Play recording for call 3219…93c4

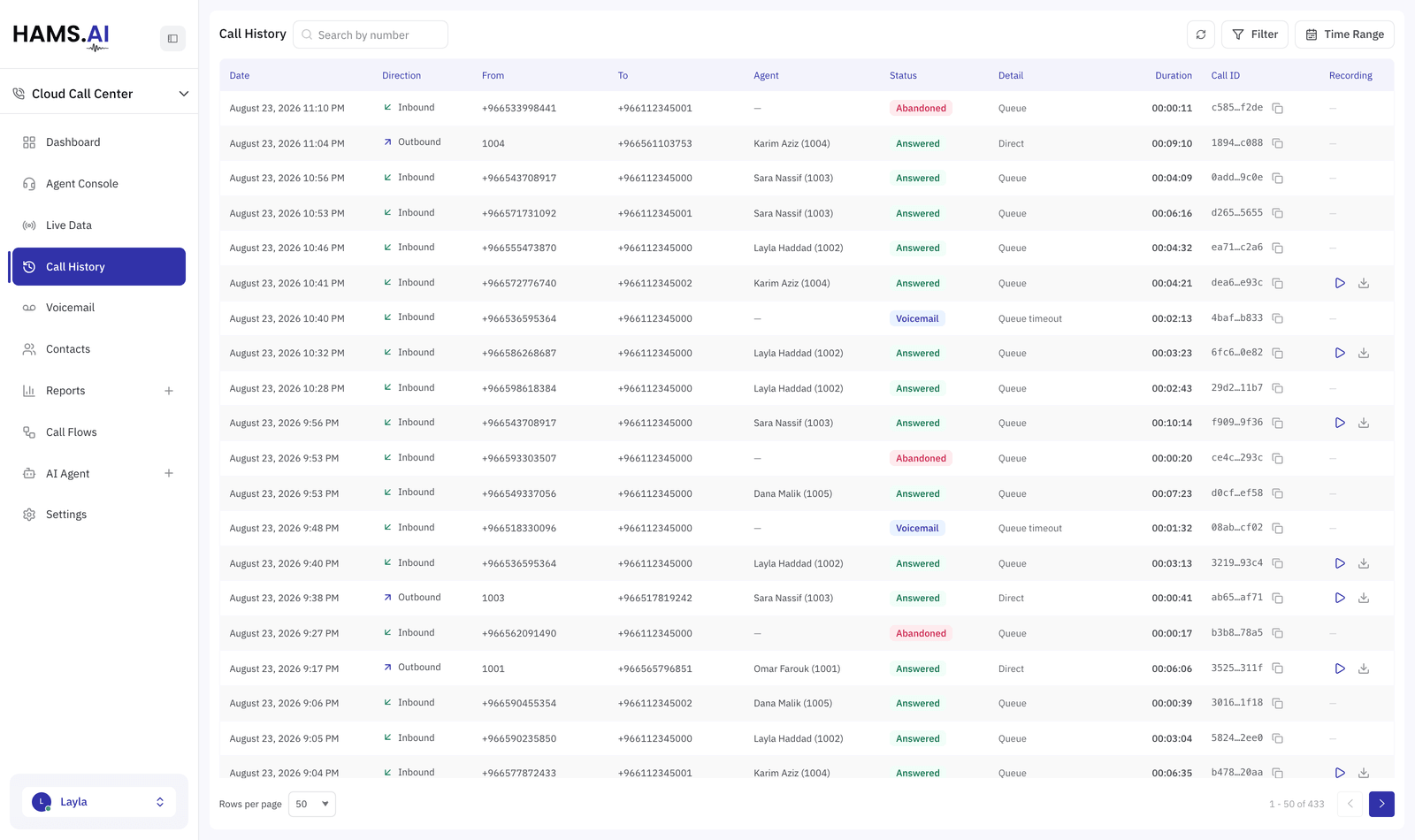point(1340,563)
